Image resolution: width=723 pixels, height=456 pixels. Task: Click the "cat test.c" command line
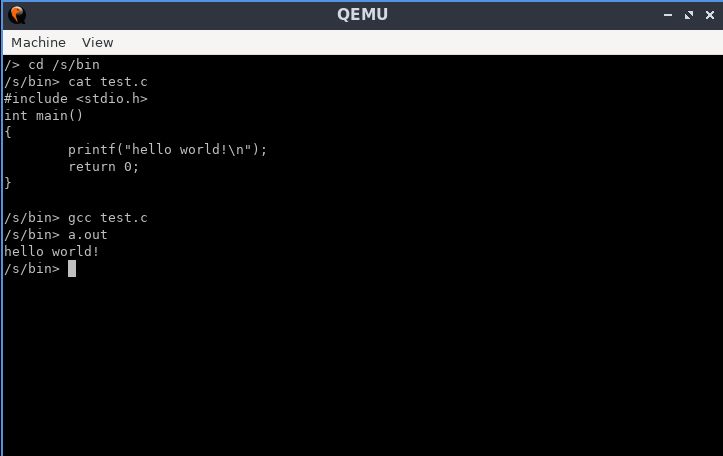click(x=76, y=82)
